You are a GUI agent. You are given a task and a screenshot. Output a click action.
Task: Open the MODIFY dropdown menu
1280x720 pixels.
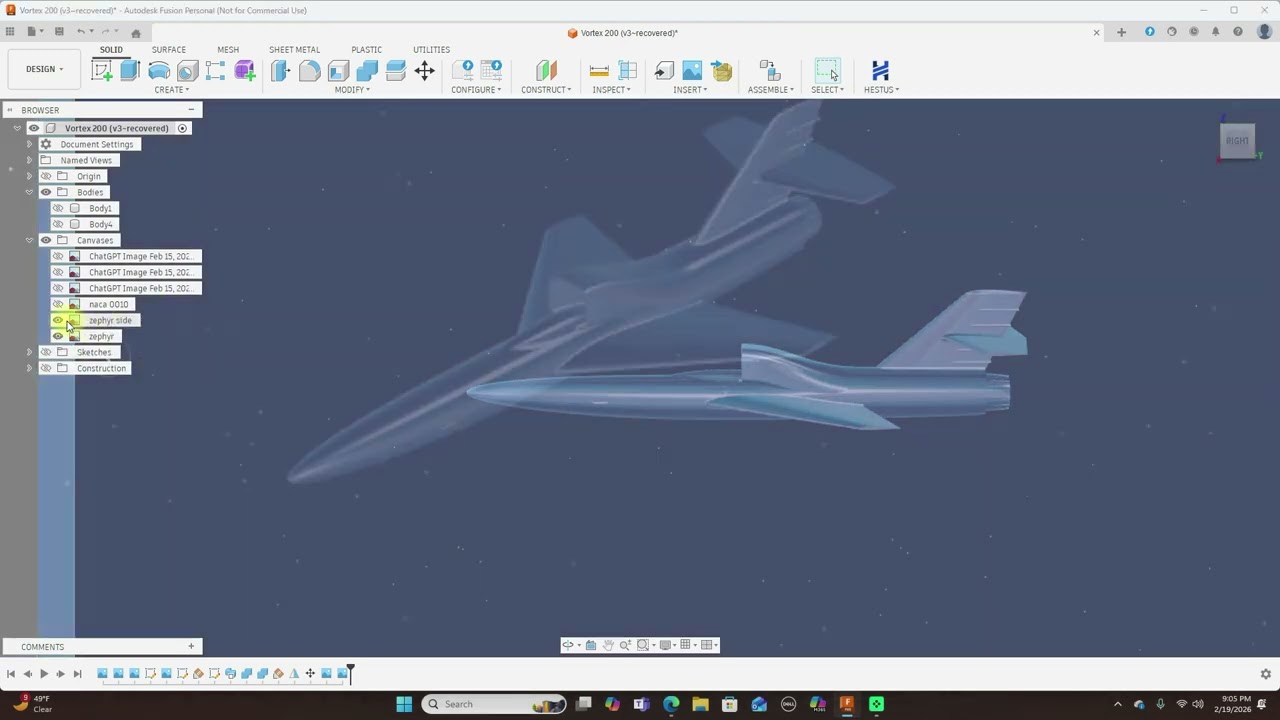tap(352, 90)
